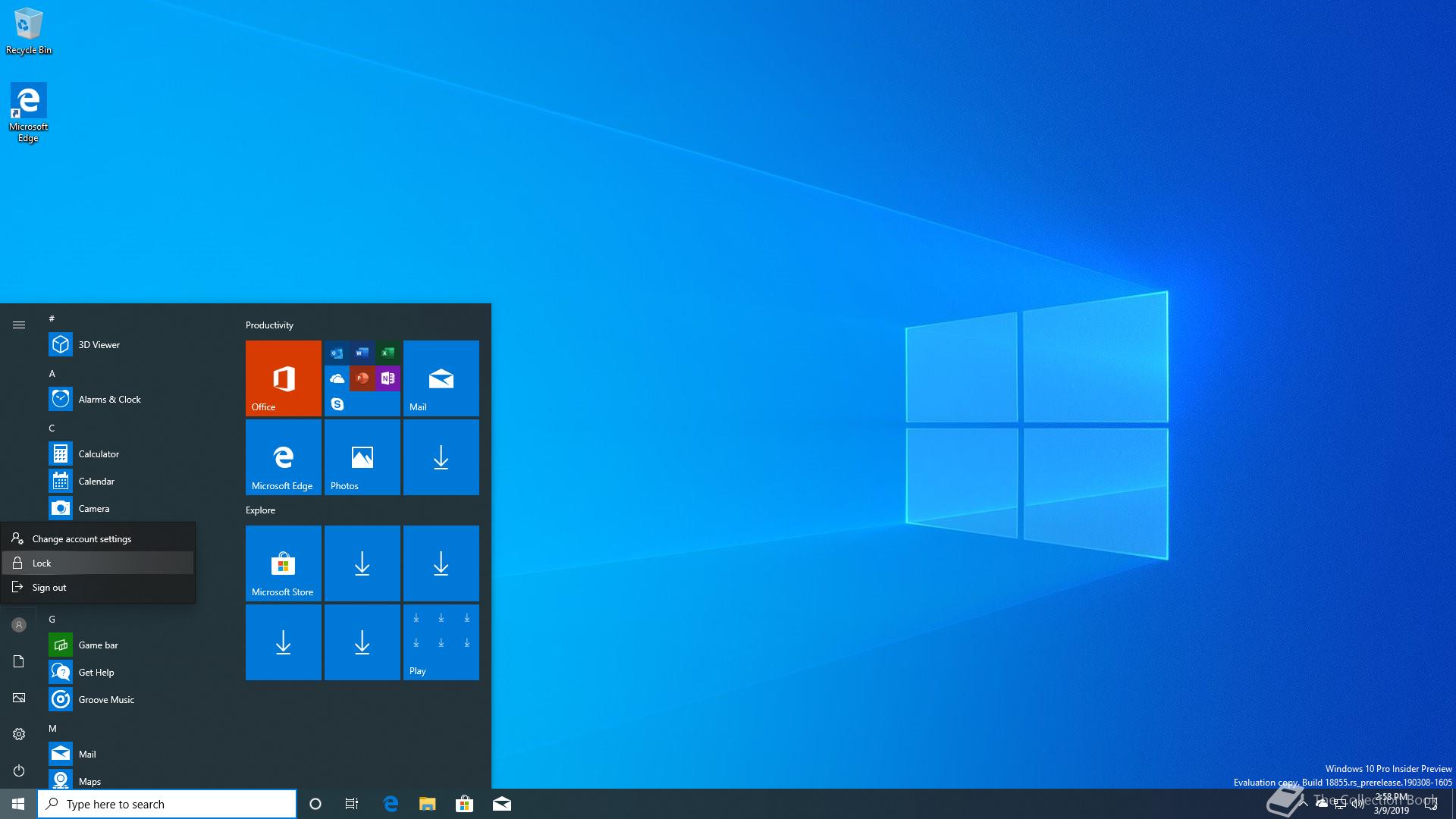Expand the Start menu hamburger button
The height and width of the screenshot is (819, 1456).
[x=19, y=325]
